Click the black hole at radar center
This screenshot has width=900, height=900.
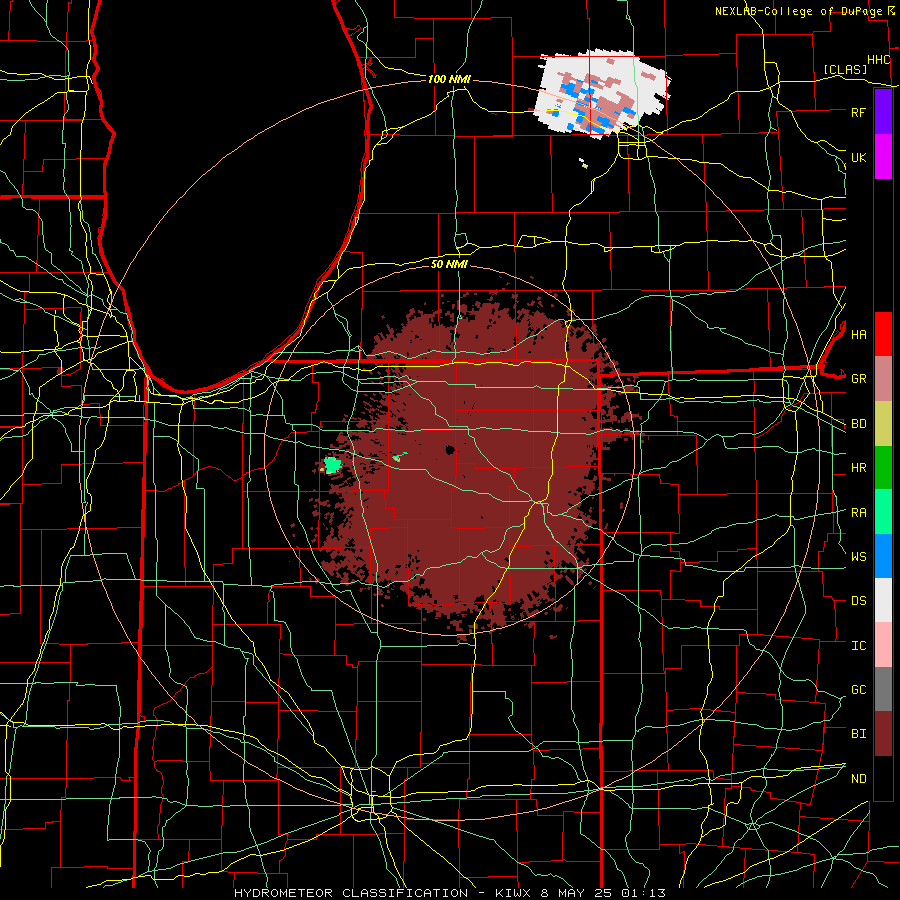[450, 449]
